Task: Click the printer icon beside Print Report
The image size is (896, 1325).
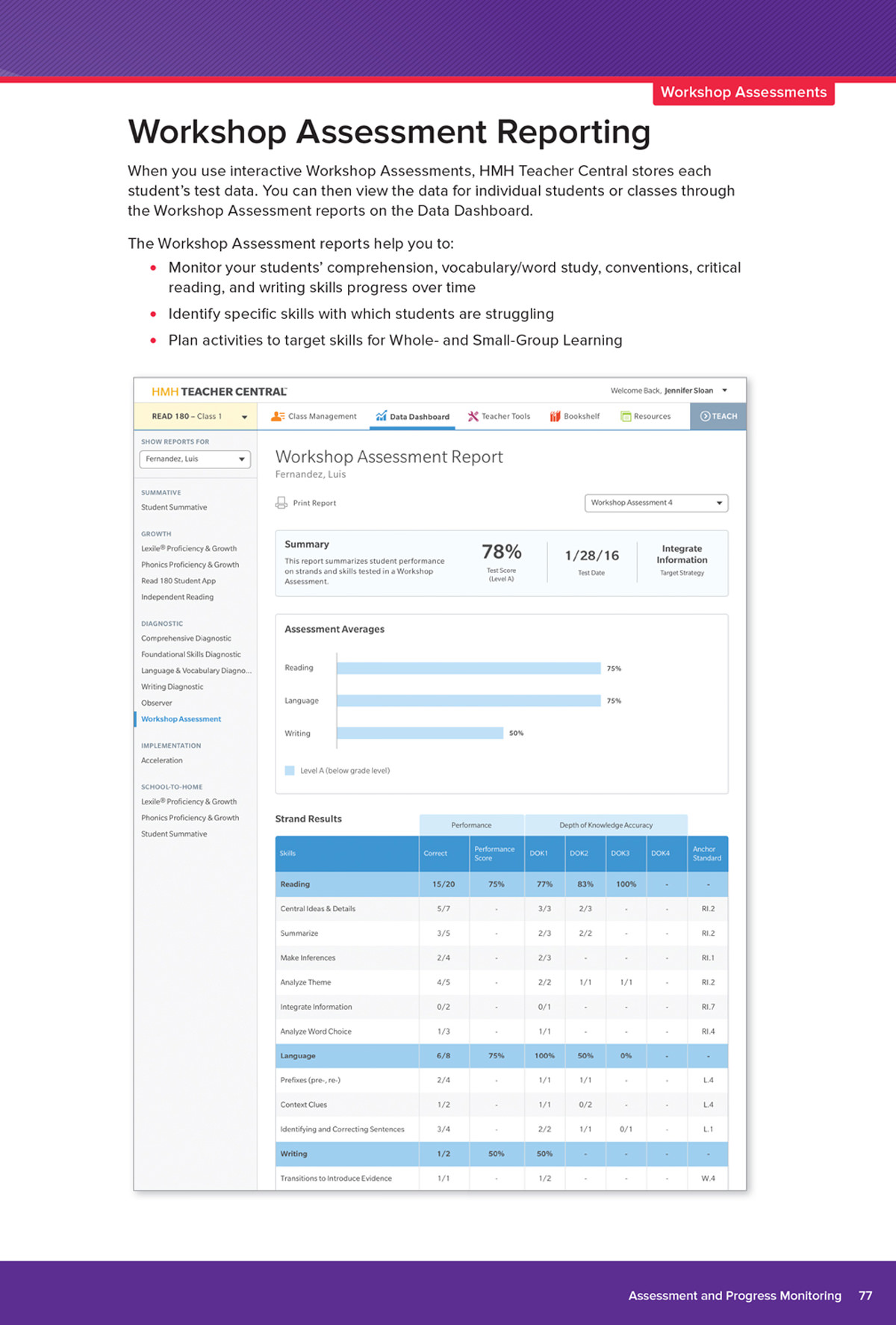Action: pos(281,503)
